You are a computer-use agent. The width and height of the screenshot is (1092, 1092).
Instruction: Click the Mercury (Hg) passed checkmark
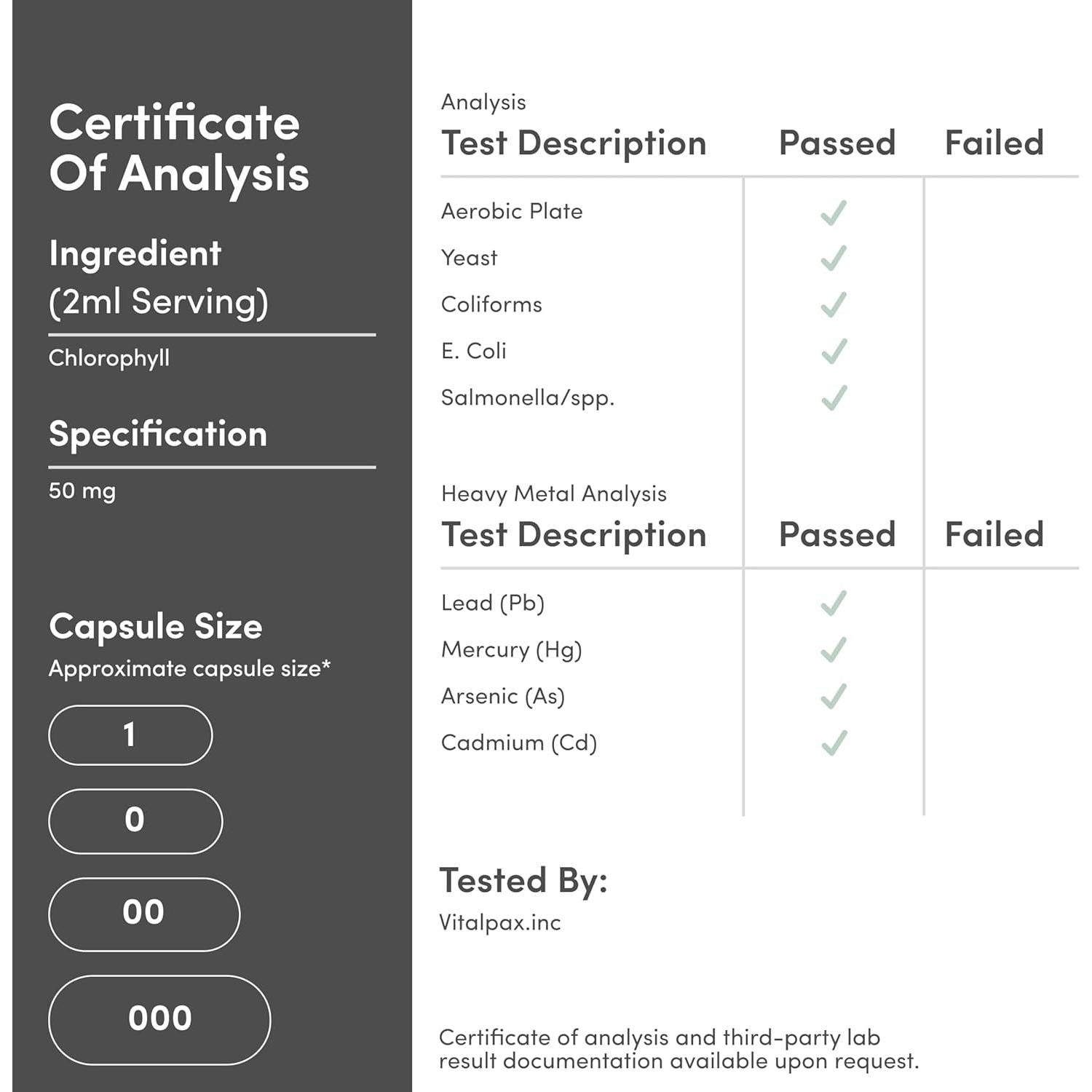pyautogui.click(x=834, y=650)
